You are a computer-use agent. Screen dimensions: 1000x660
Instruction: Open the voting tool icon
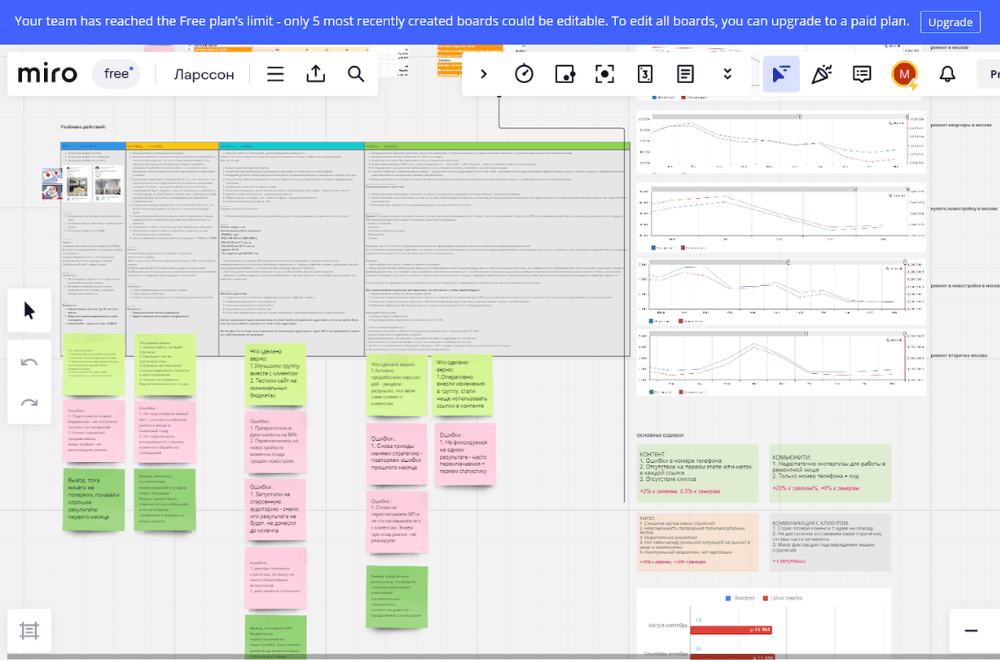coord(564,74)
